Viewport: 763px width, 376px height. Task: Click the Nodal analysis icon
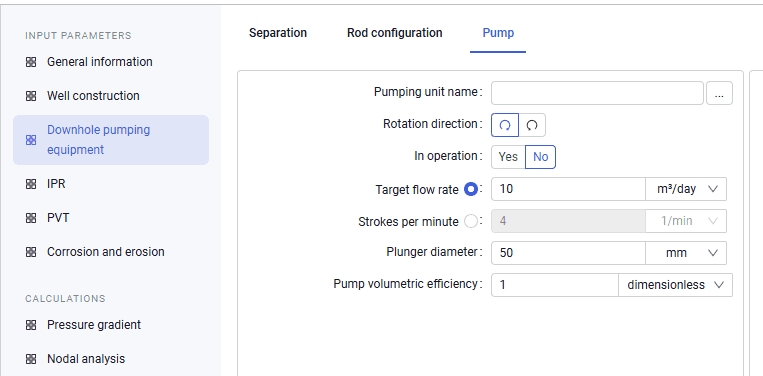[x=31, y=359]
